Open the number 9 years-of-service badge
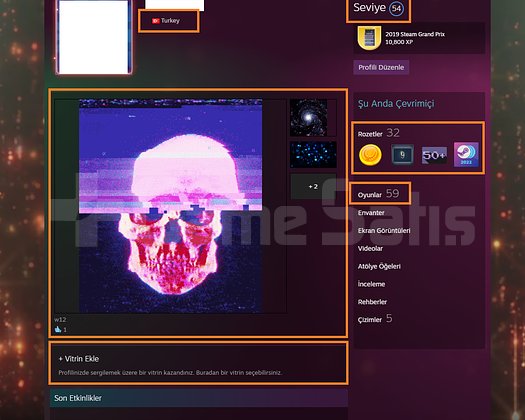 [x=402, y=155]
